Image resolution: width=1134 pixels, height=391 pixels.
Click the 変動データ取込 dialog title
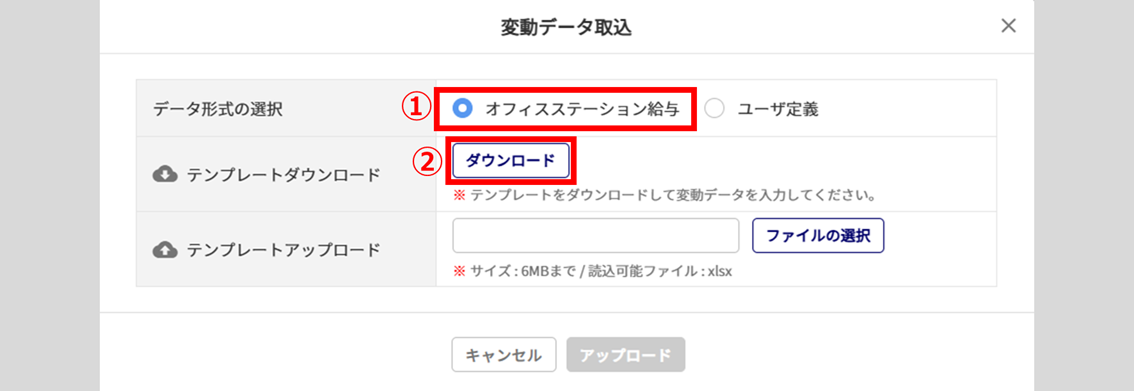click(566, 27)
